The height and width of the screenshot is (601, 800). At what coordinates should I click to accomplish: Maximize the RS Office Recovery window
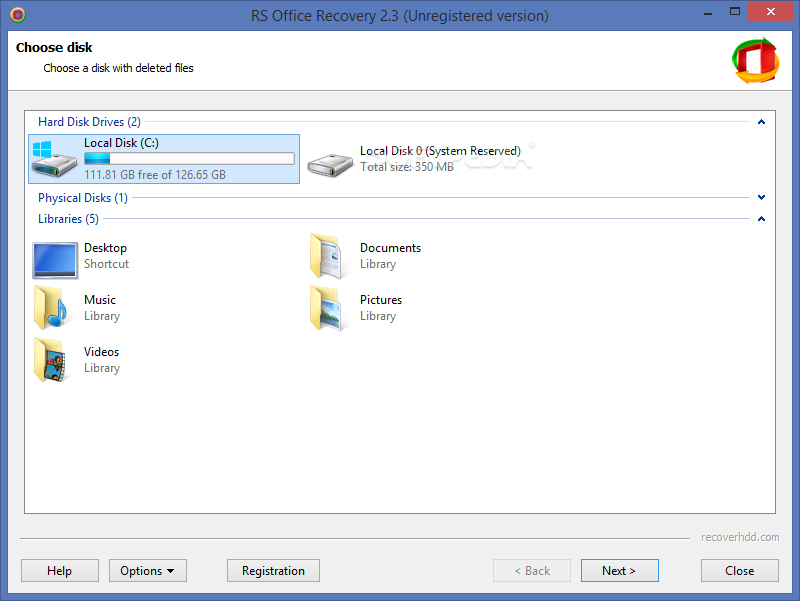tap(735, 11)
